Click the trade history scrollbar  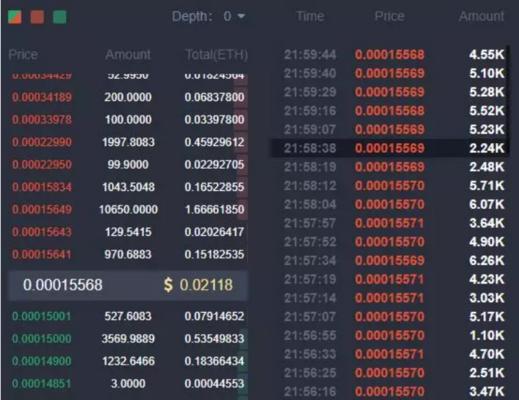(x=508, y=100)
